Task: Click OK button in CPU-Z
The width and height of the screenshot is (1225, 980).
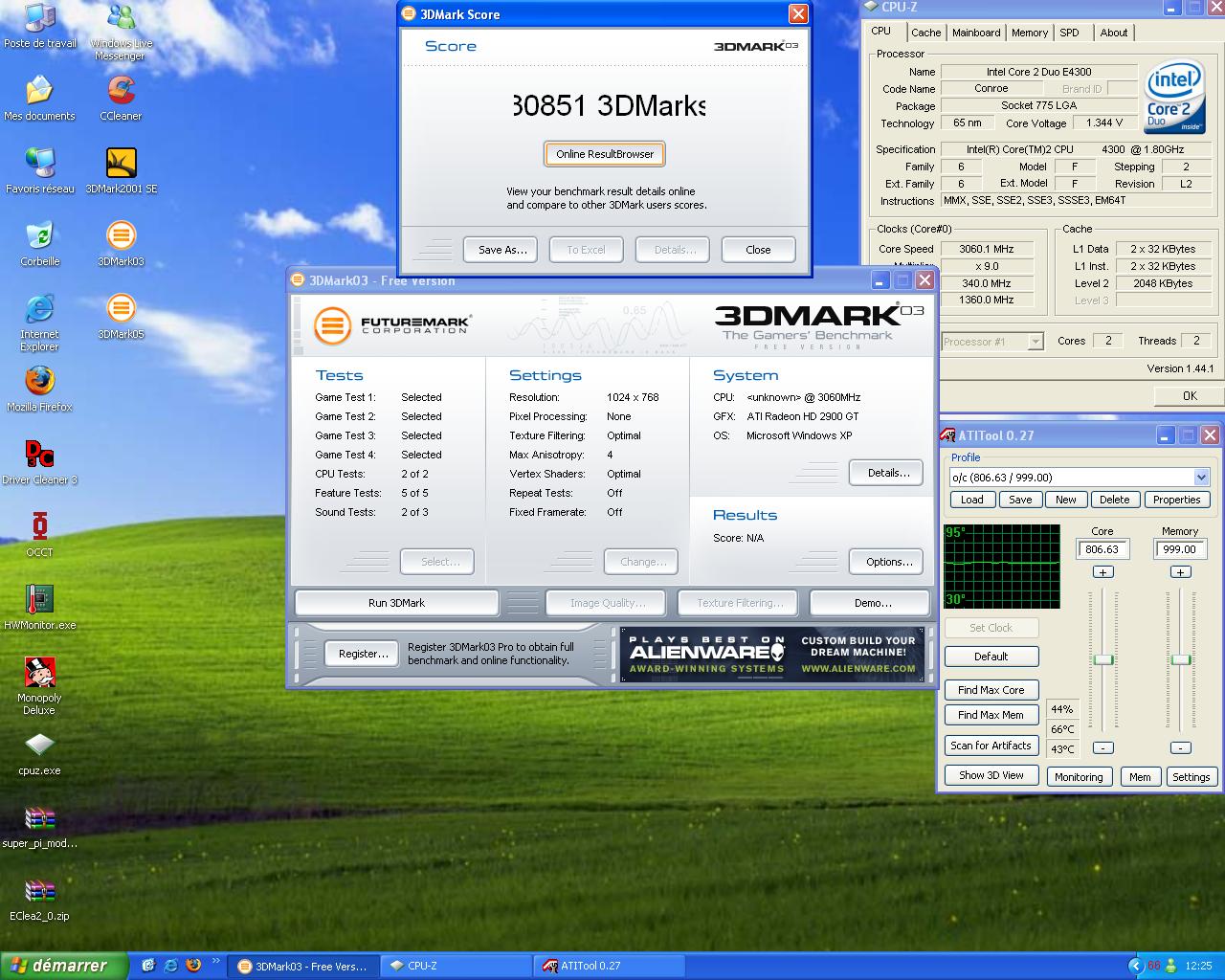Action: (x=1189, y=395)
